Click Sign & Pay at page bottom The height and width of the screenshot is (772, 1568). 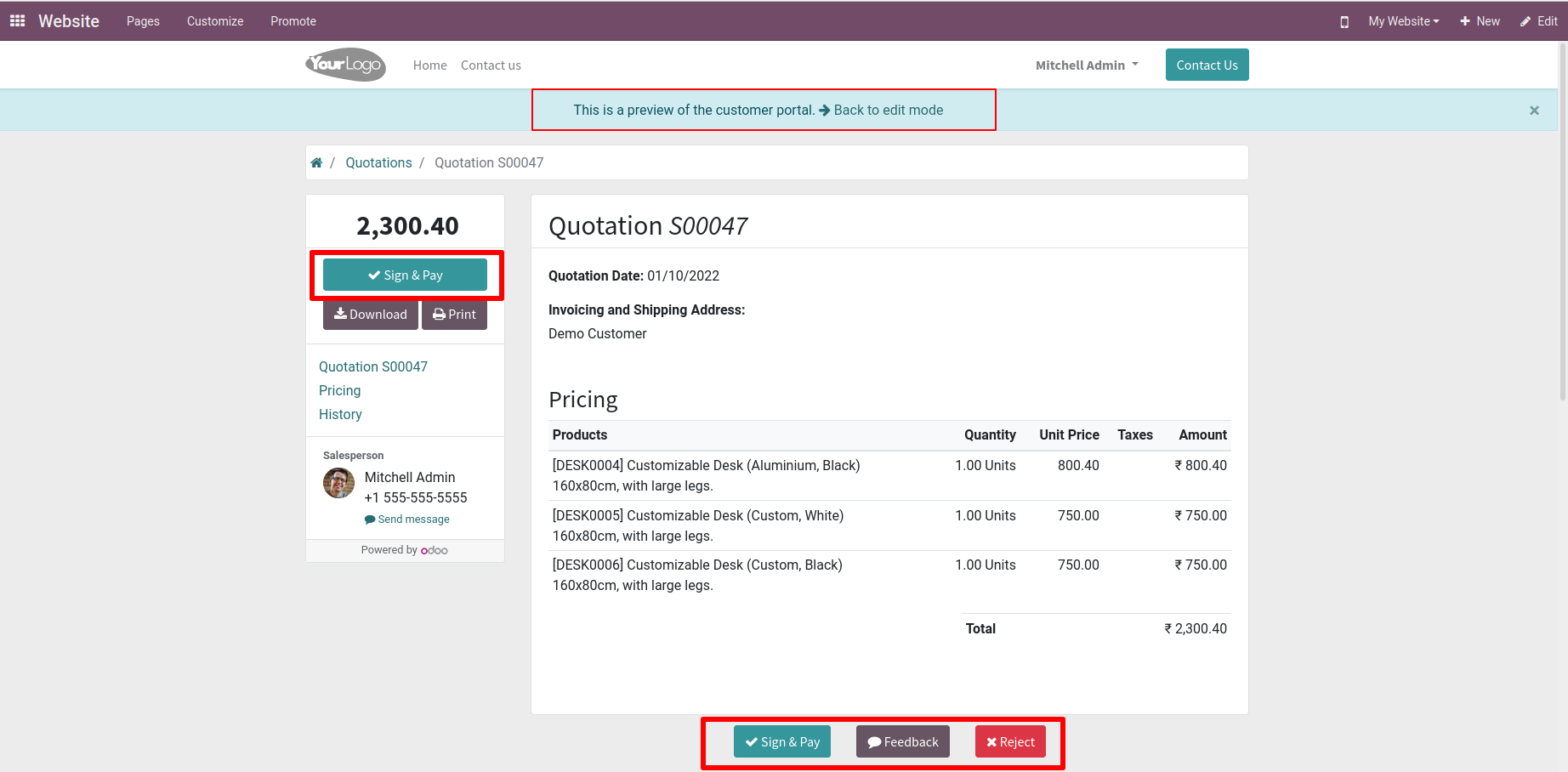point(782,741)
